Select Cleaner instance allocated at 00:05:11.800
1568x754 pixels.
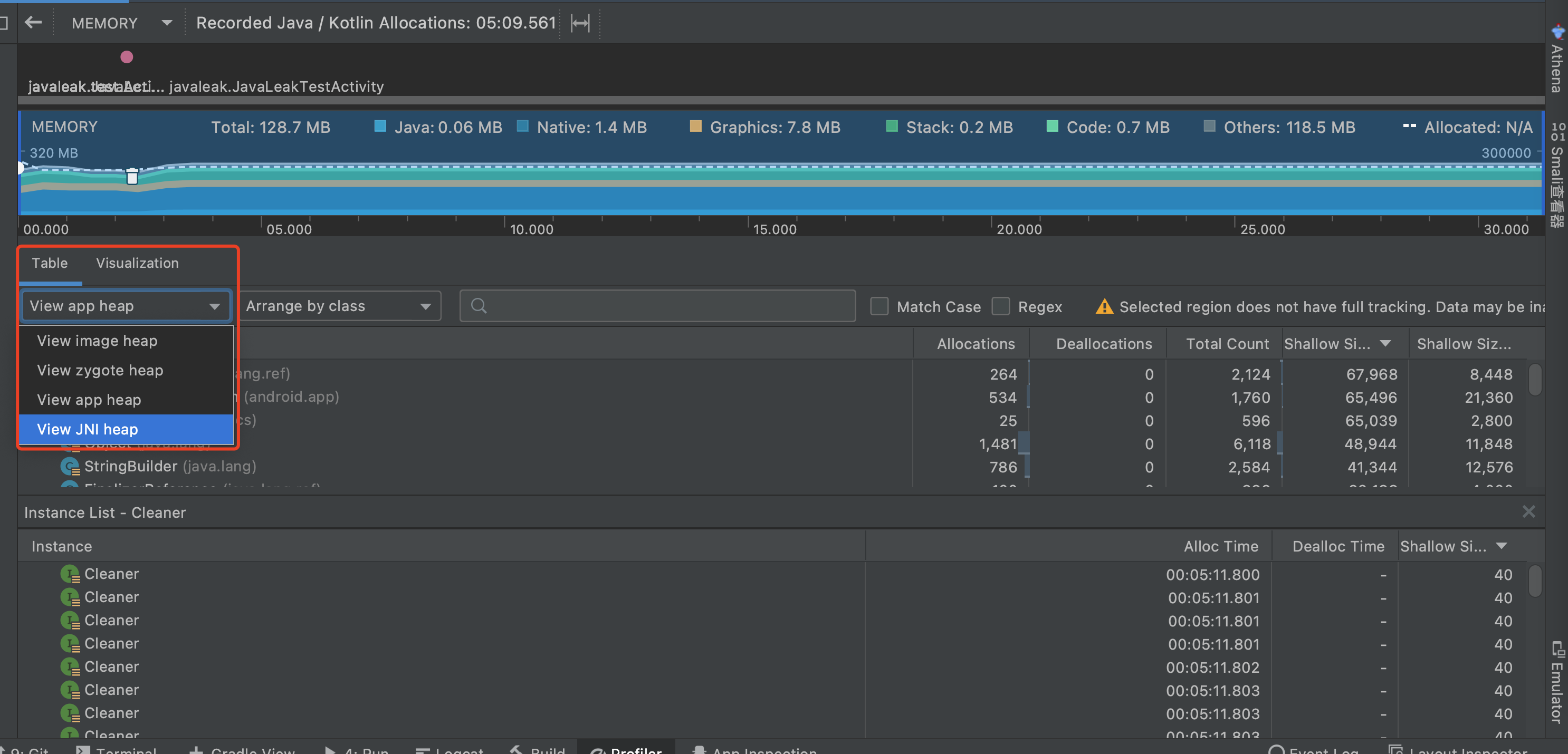[x=772, y=575]
